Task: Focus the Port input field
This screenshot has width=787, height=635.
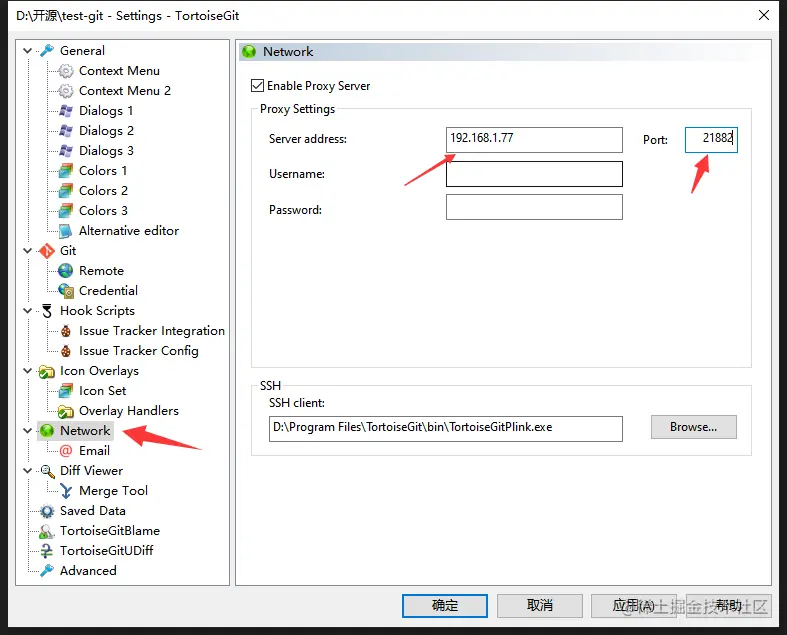Action: point(711,140)
